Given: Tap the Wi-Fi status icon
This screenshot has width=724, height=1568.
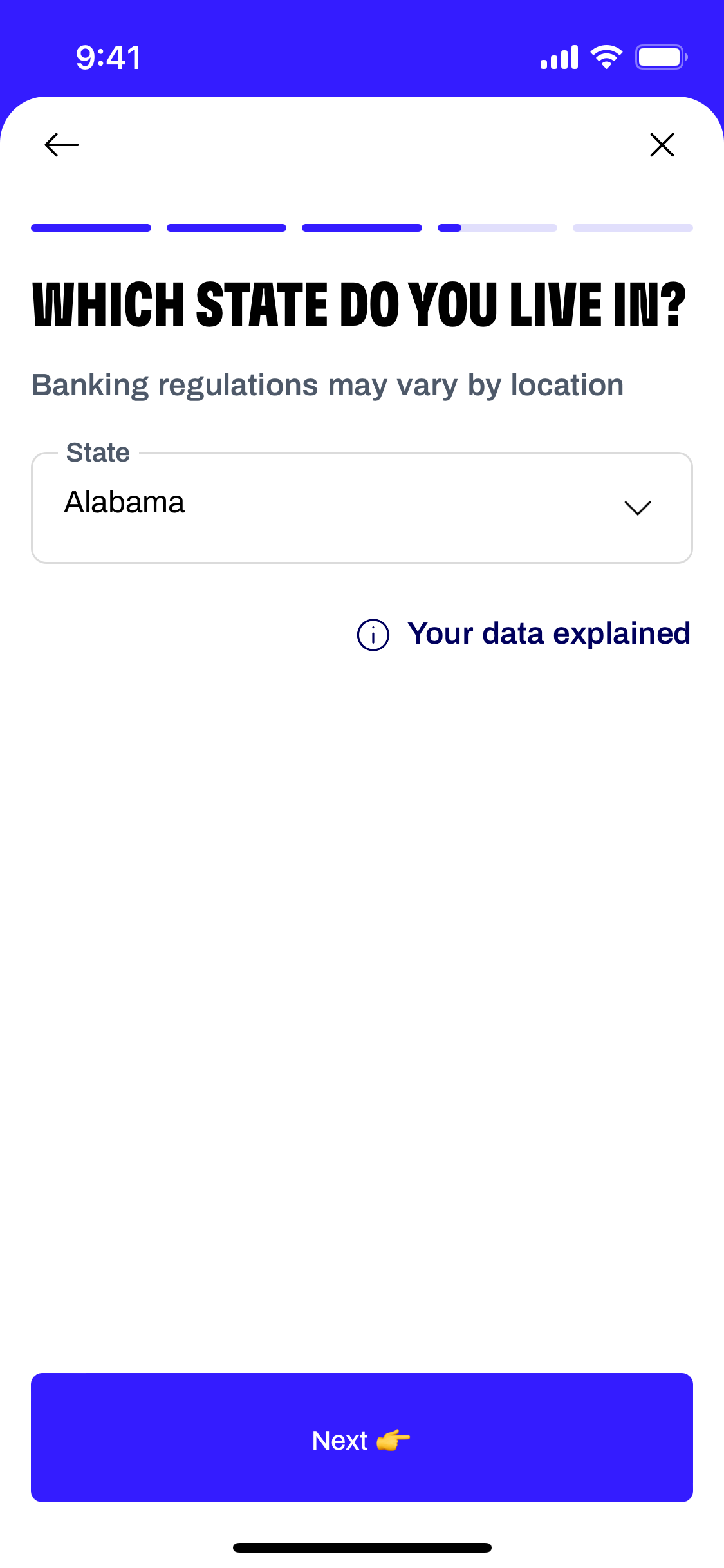Looking at the screenshot, I should tap(606, 57).
